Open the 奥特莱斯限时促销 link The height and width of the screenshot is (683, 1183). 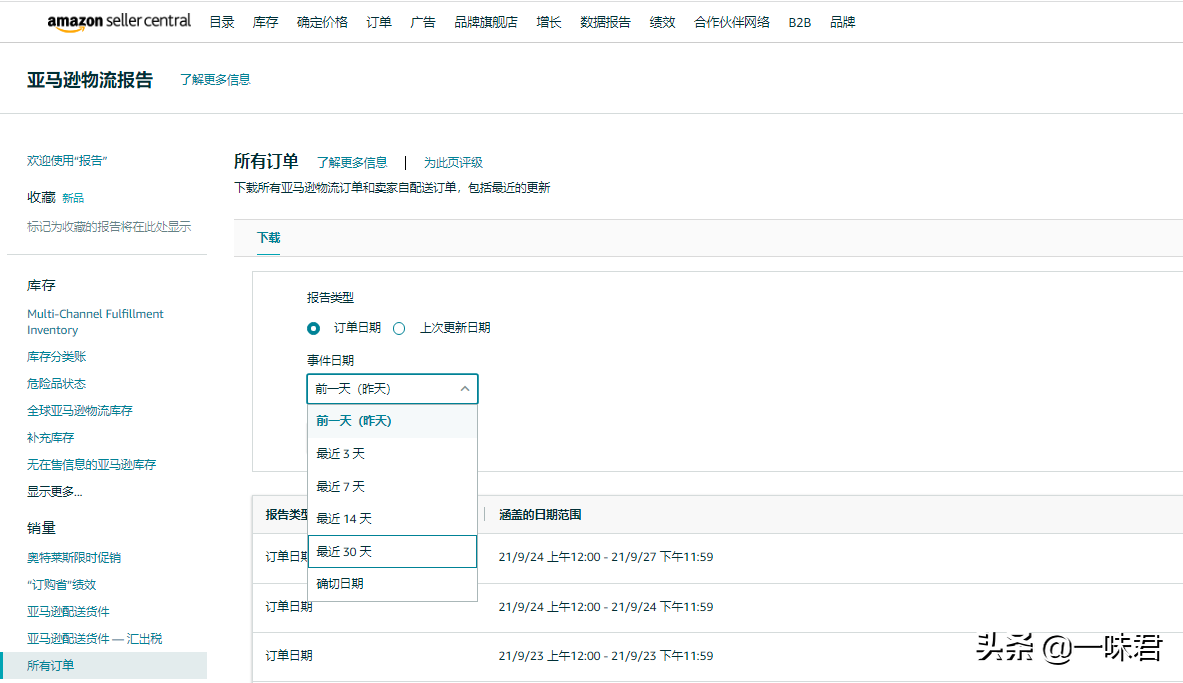coord(74,558)
